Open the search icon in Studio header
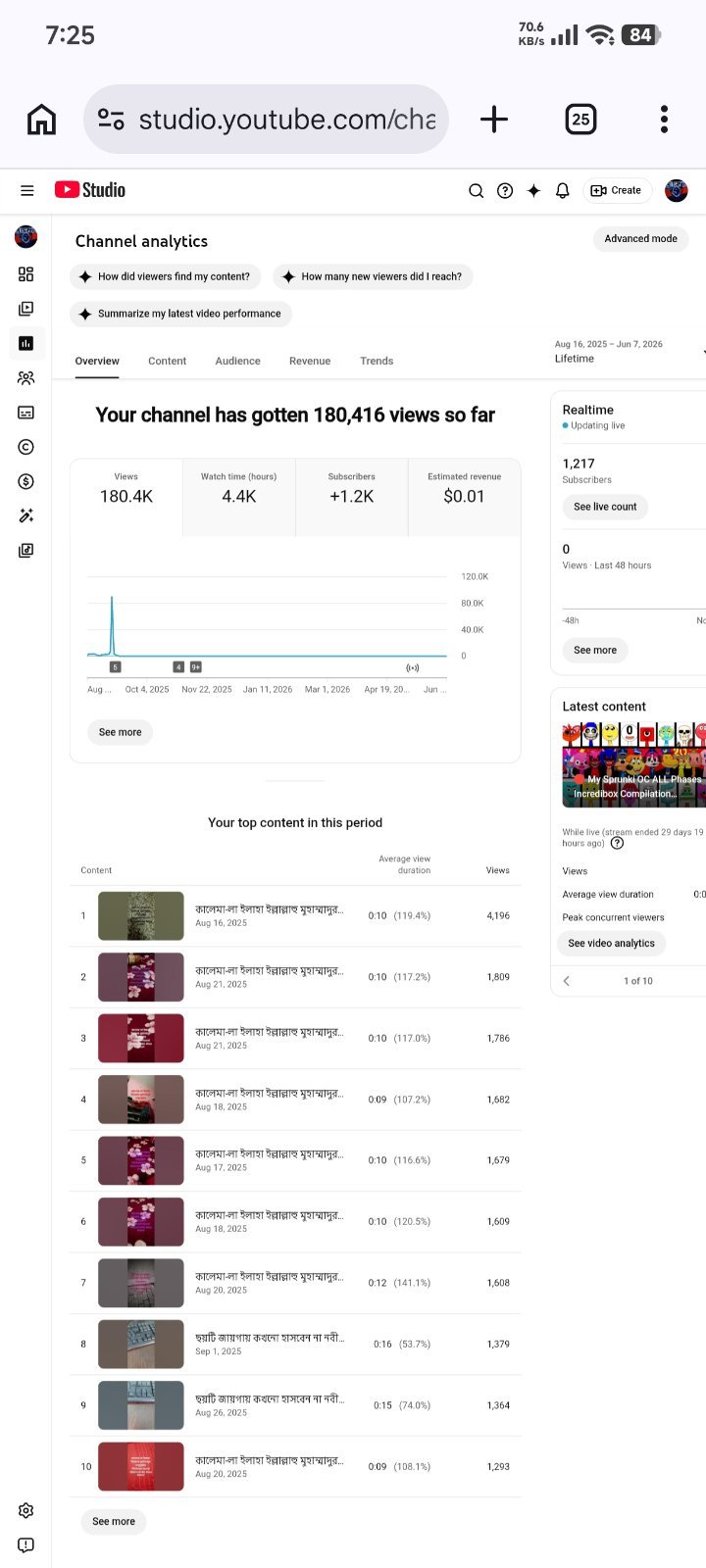Screen dimensions: 706x1568 point(476,191)
